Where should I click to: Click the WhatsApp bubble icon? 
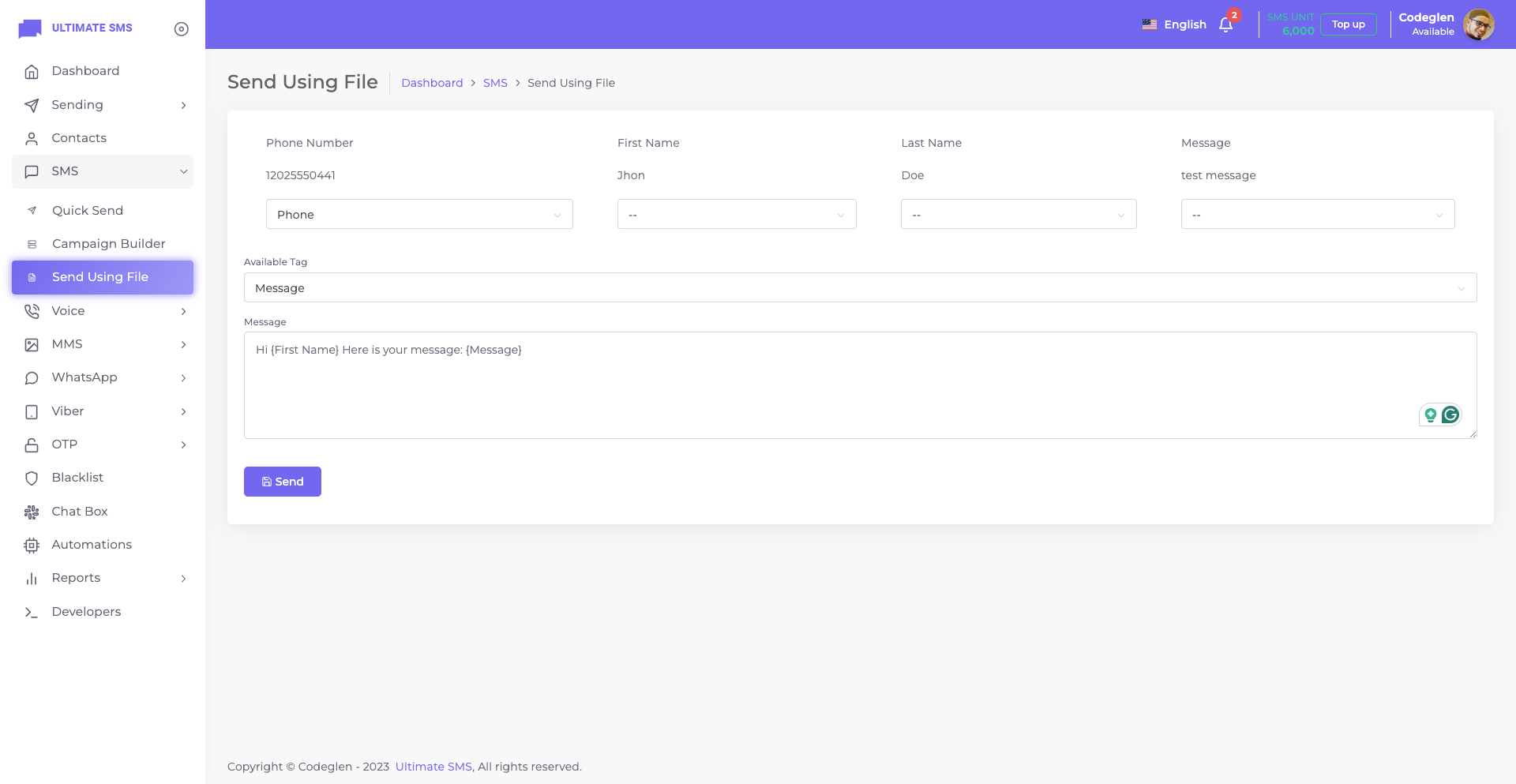32,378
